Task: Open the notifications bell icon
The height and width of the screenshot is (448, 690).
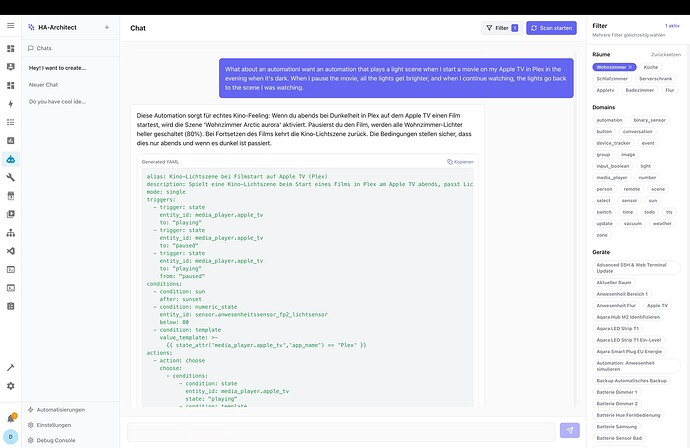Action: pyautogui.click(x=10, y=417)
